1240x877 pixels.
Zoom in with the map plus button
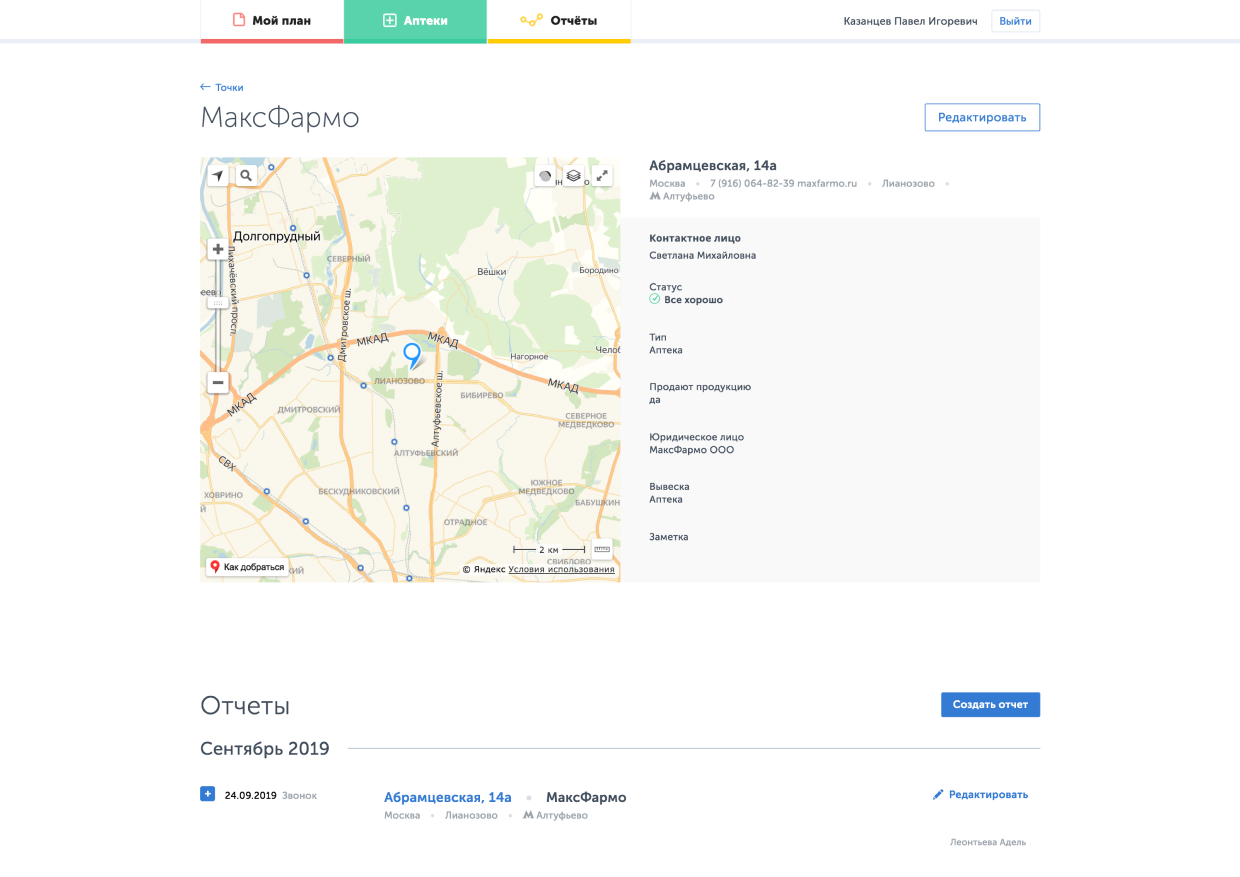pos(218,249)
